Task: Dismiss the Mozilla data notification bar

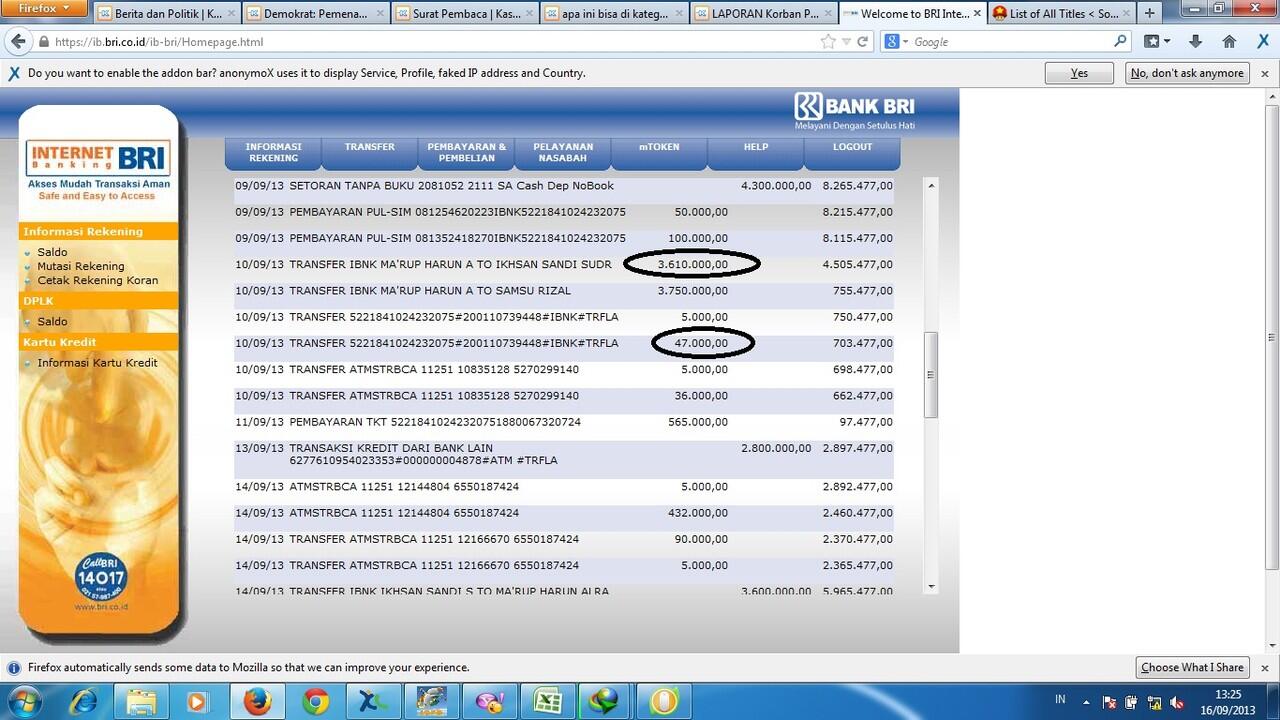Action: pyautogui.click(x=1265, y=667)
